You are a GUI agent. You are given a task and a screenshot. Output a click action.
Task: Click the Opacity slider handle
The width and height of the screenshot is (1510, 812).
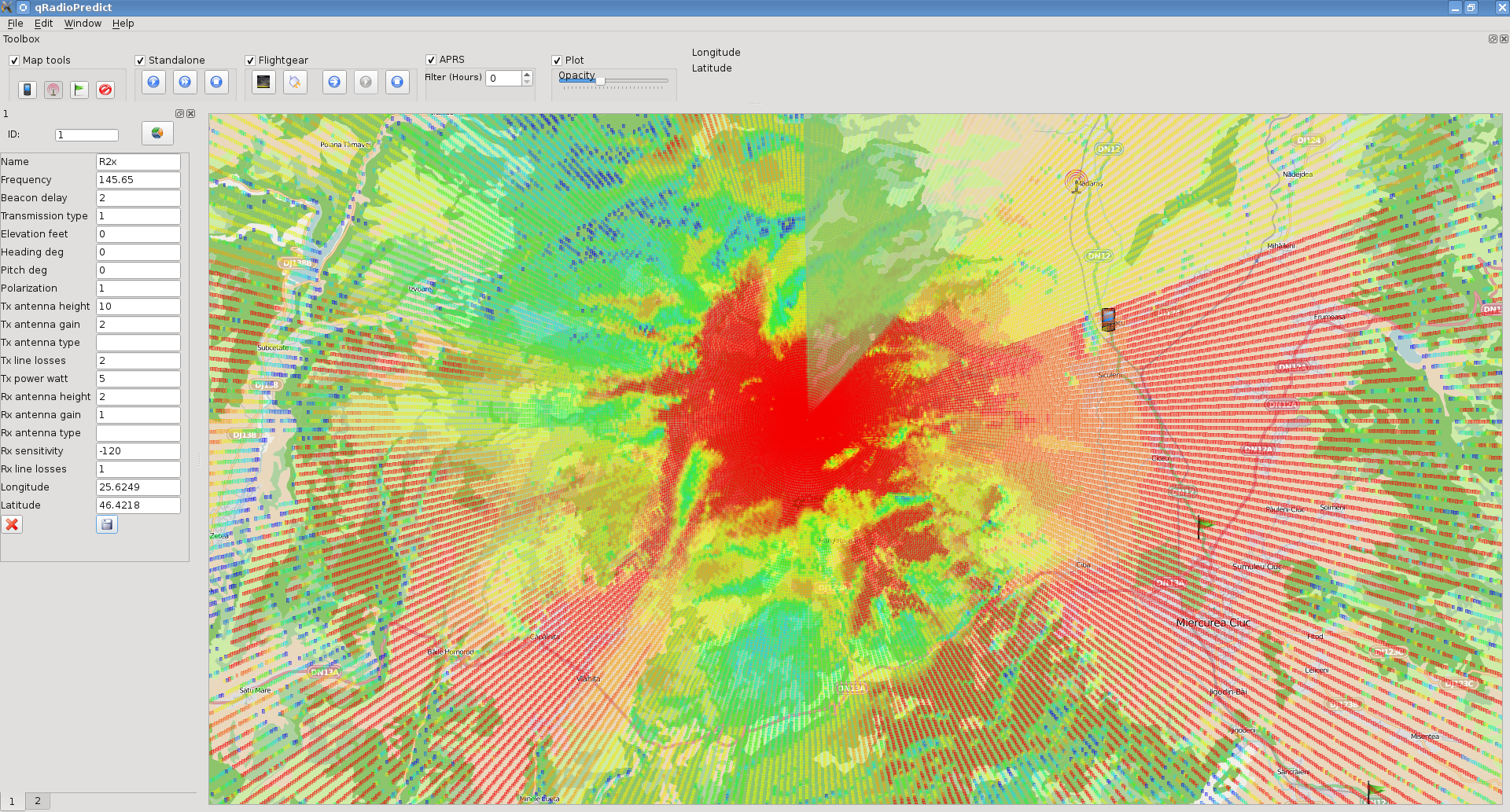pos(601,81)
